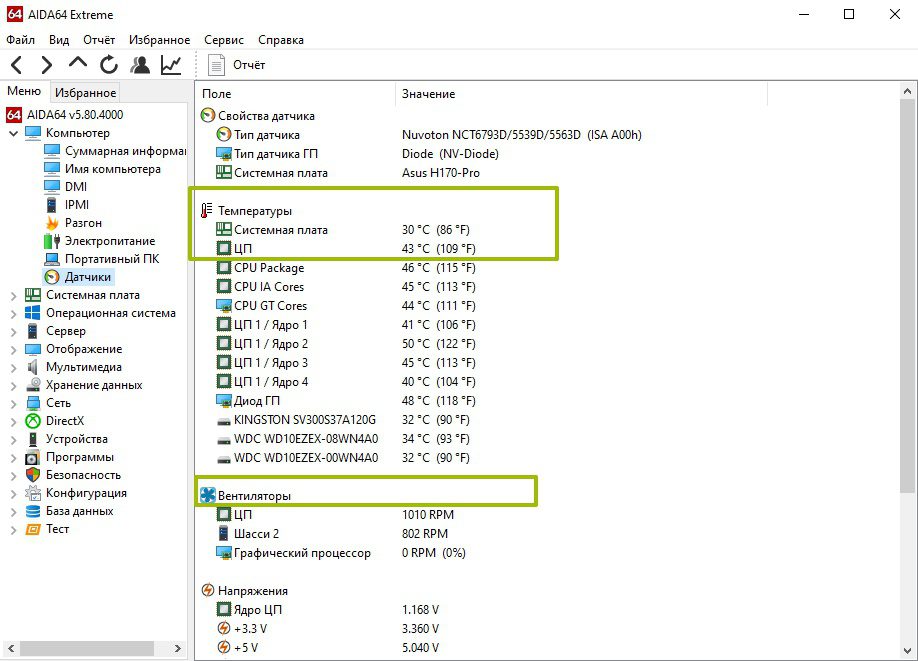Open the Файл menu
918x661 pixels.
tap(20, 40)
